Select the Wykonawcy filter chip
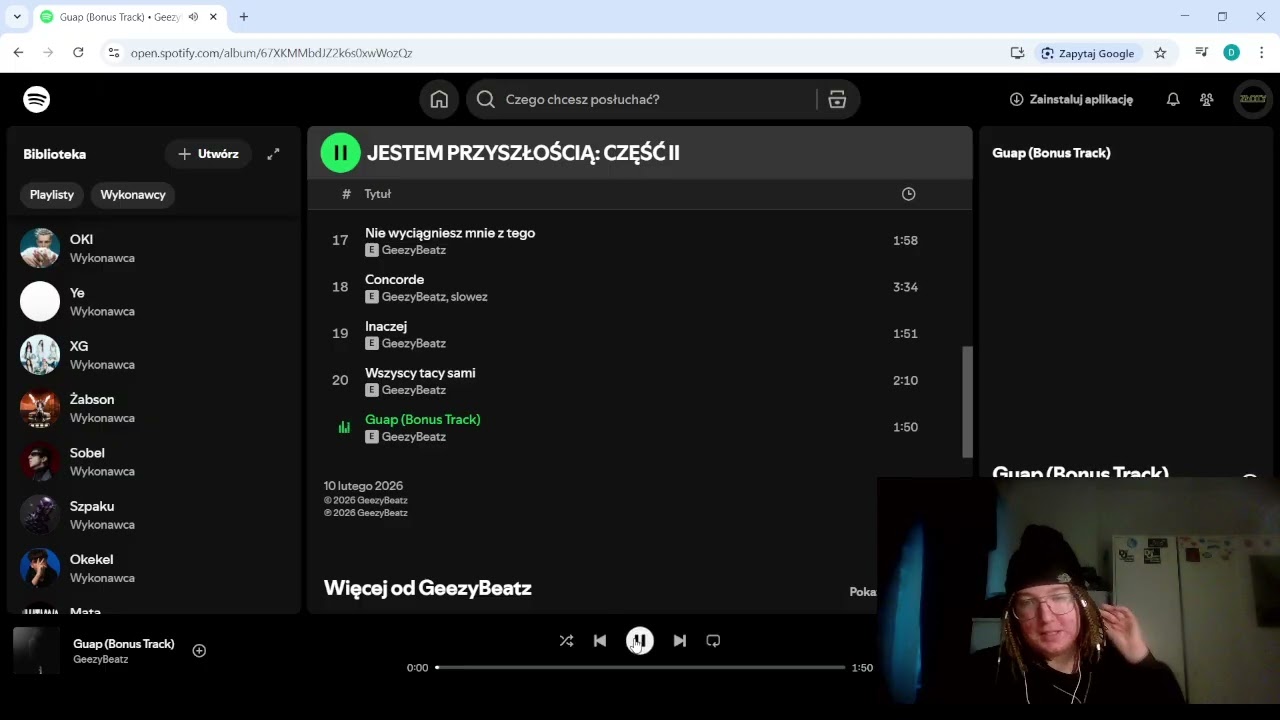The image size is (1280, 720). click(133, 195)
